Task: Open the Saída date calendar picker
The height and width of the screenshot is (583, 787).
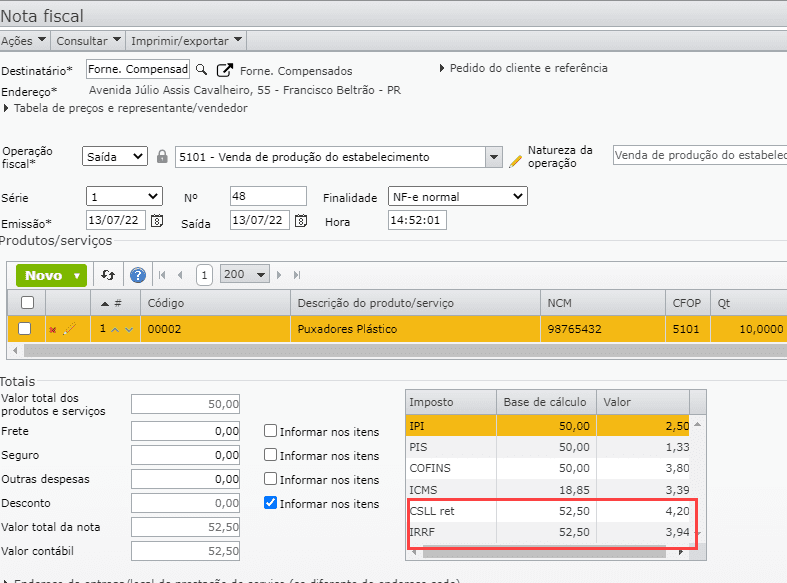Action: pos(299,220)
